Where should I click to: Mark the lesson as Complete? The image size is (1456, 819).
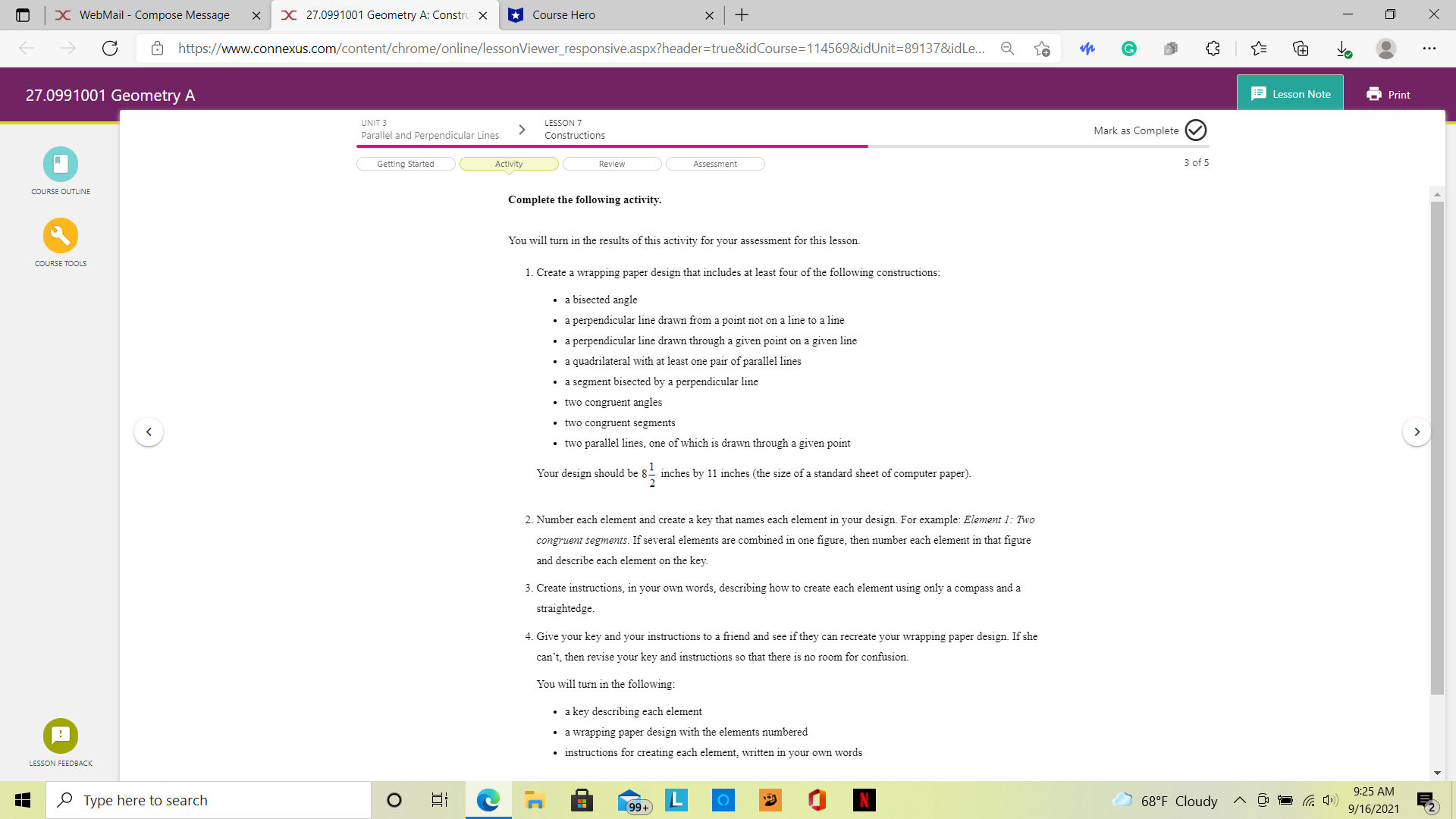(1196, 130)
